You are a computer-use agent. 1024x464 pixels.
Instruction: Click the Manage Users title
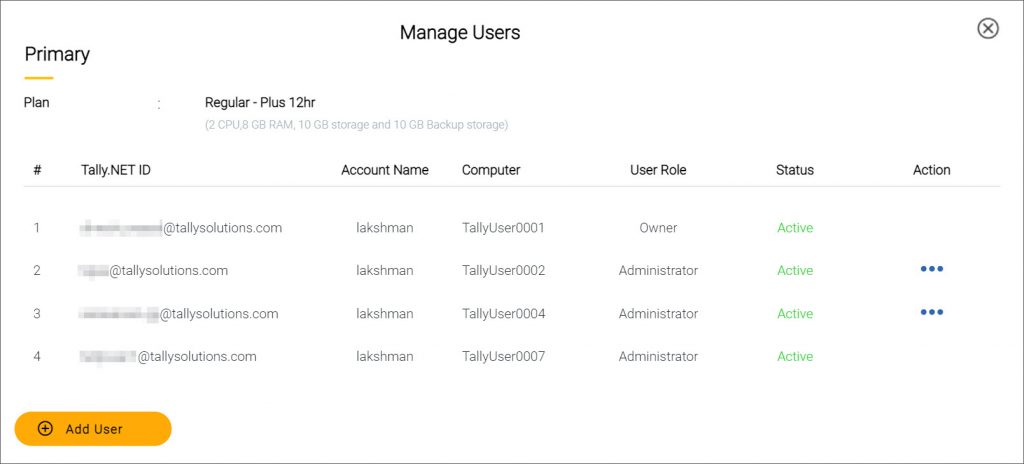pyautogui.click(x=460, y=32)
